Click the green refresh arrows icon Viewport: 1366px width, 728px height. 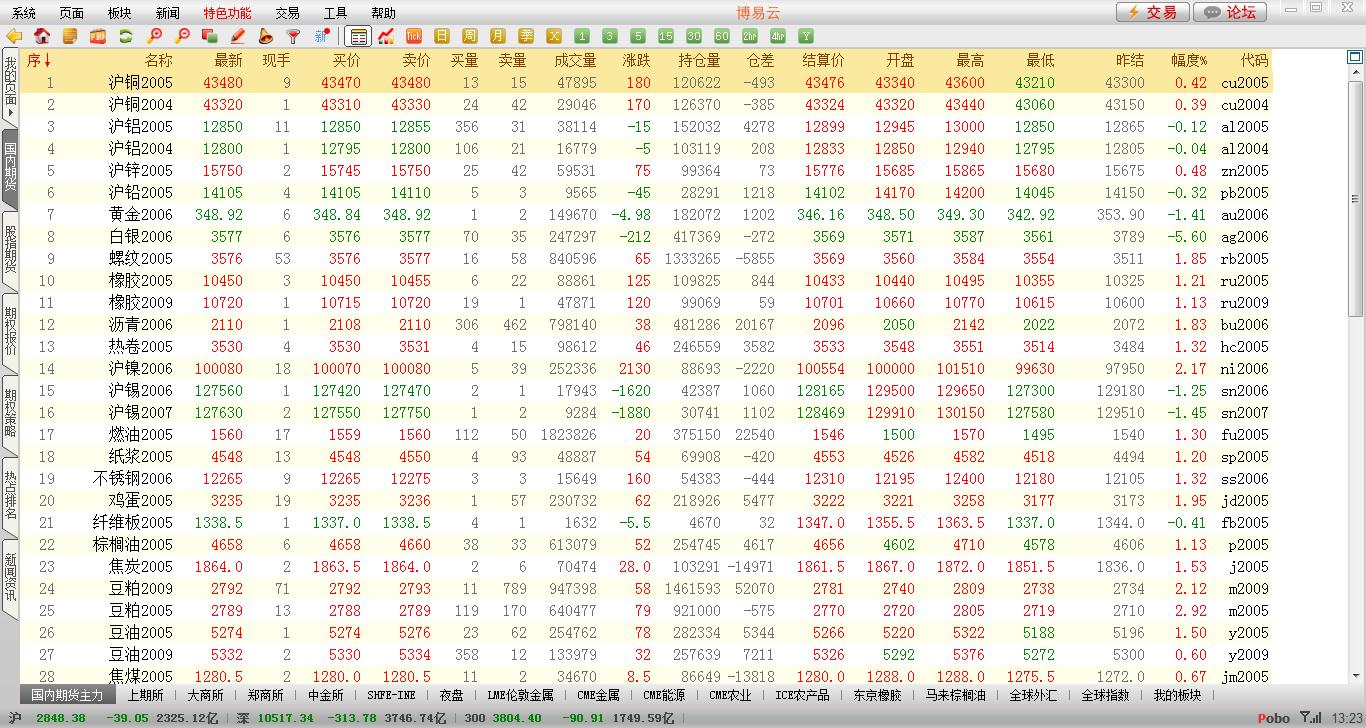(126, 36)
